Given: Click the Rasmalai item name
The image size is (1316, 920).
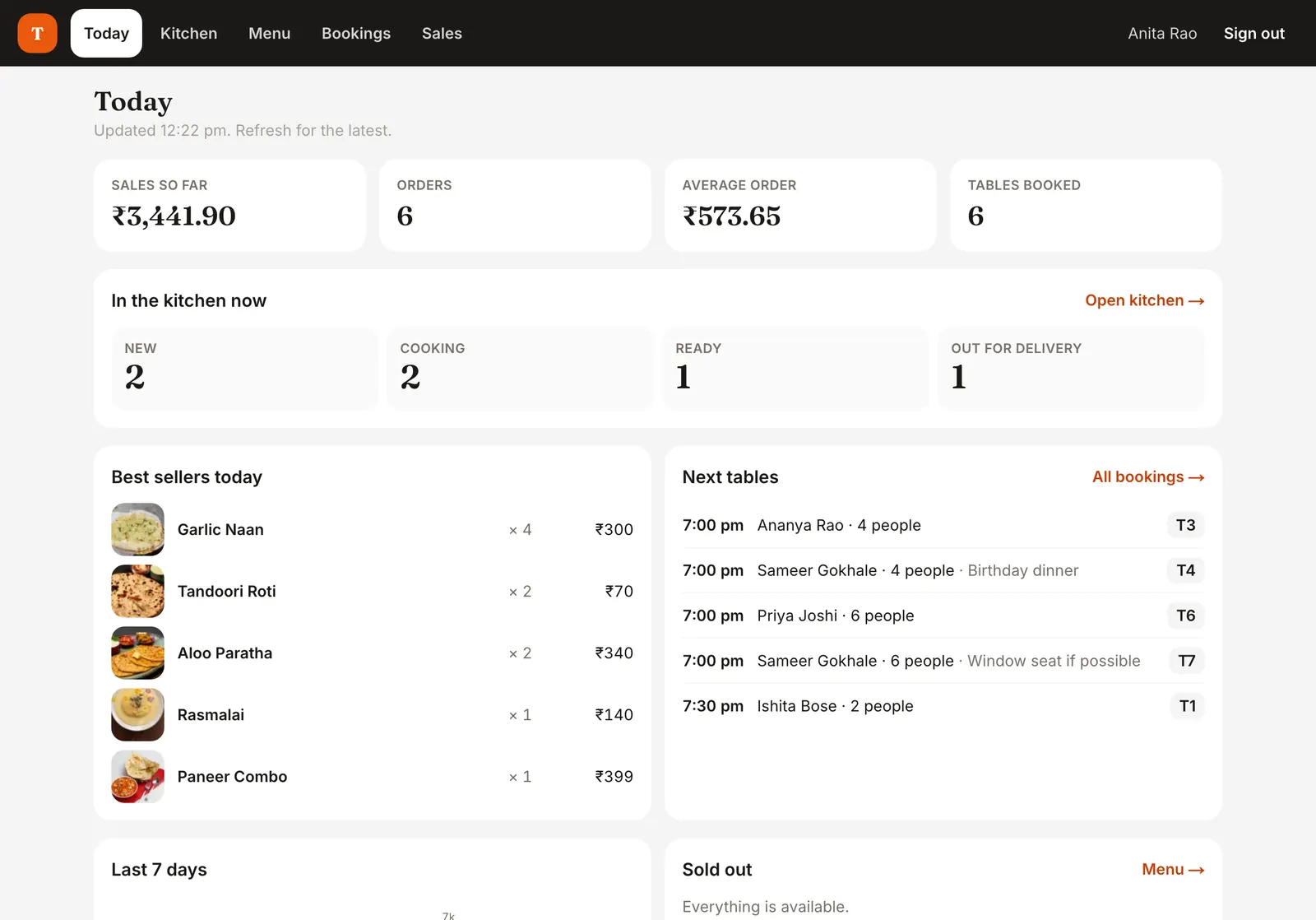Looking at the screenshot, I should coord(211,714).
